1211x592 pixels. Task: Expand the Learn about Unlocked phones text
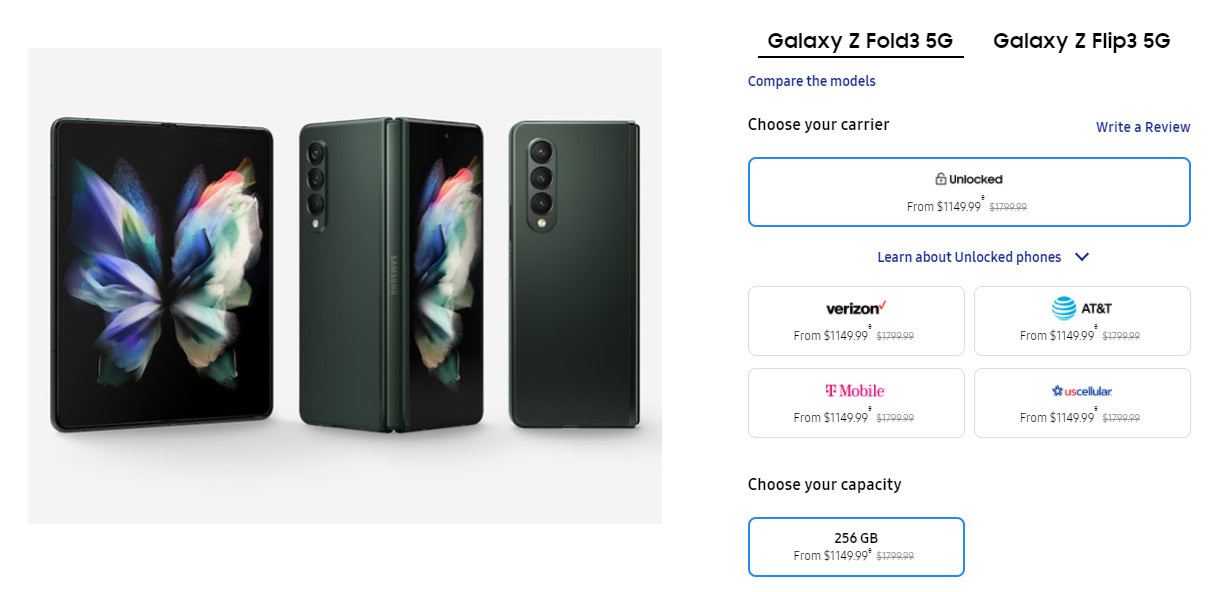[x=968, y=257]
